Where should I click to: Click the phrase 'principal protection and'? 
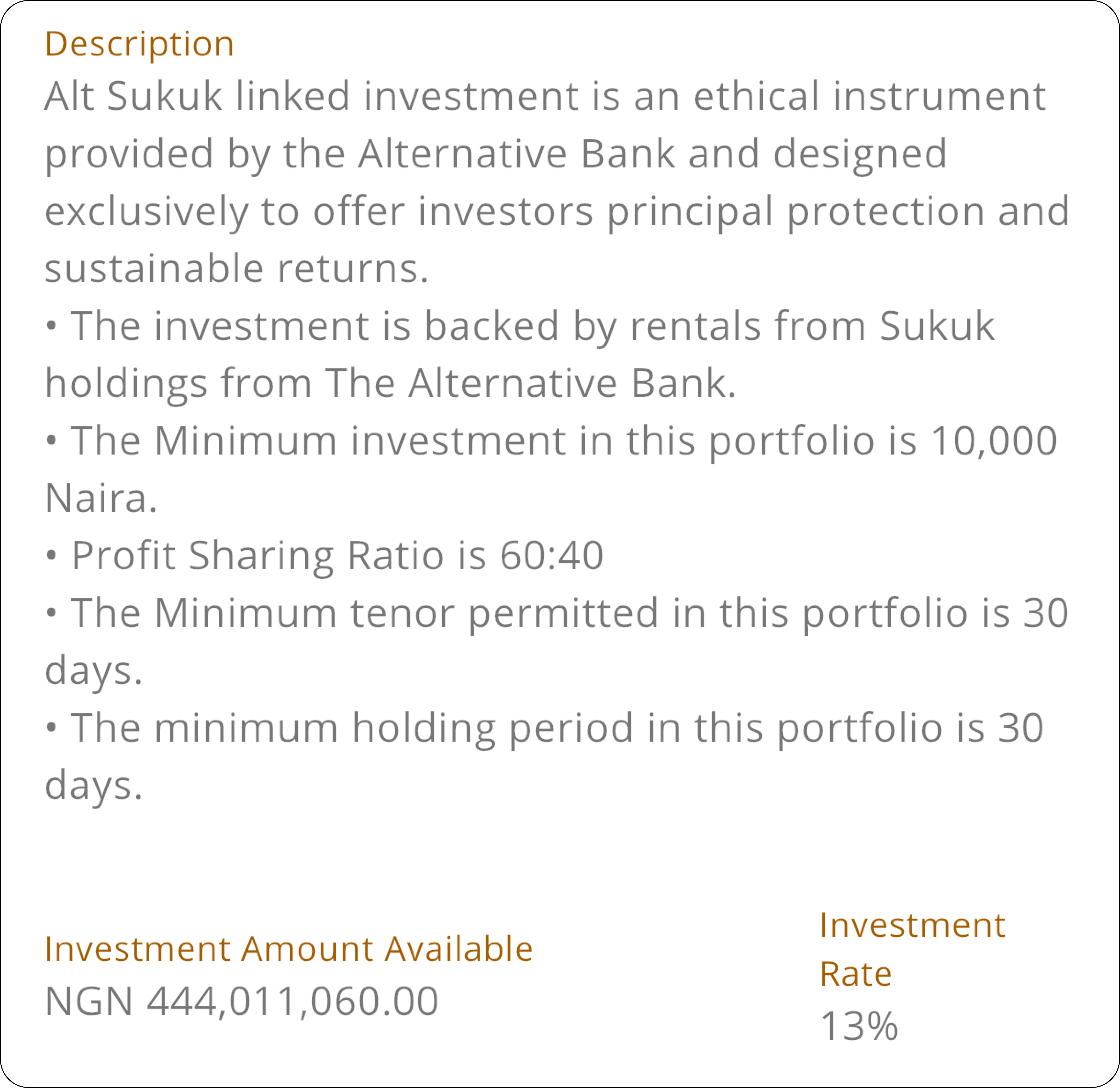point(838,212)
